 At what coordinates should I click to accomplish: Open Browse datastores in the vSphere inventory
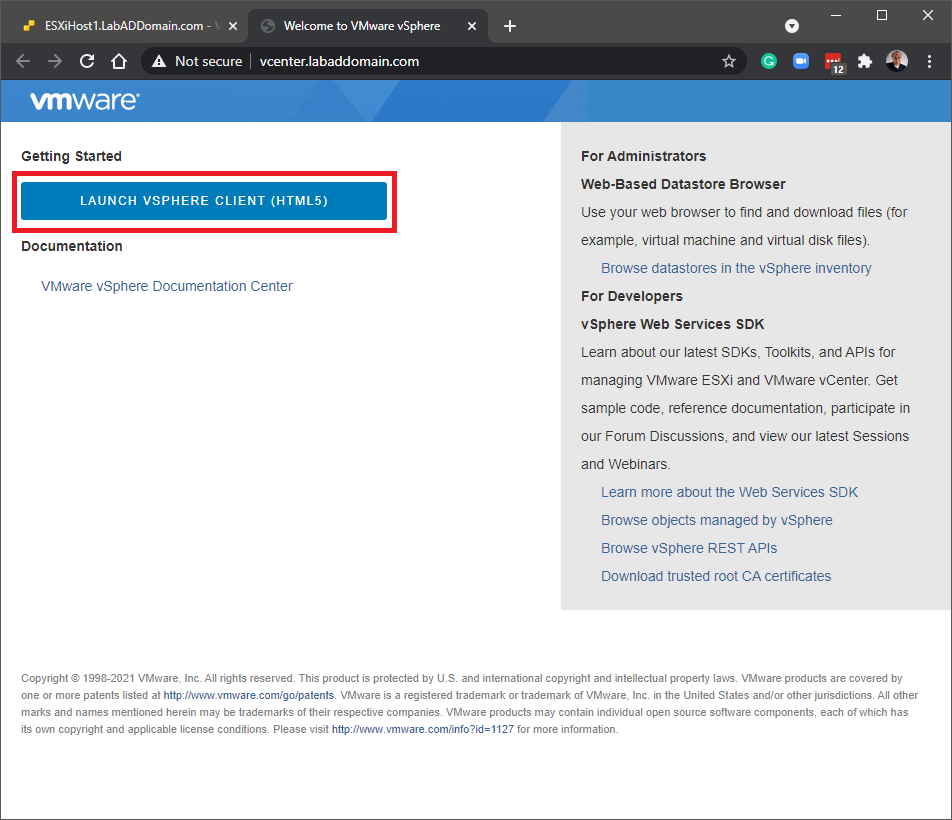point(736,268)
